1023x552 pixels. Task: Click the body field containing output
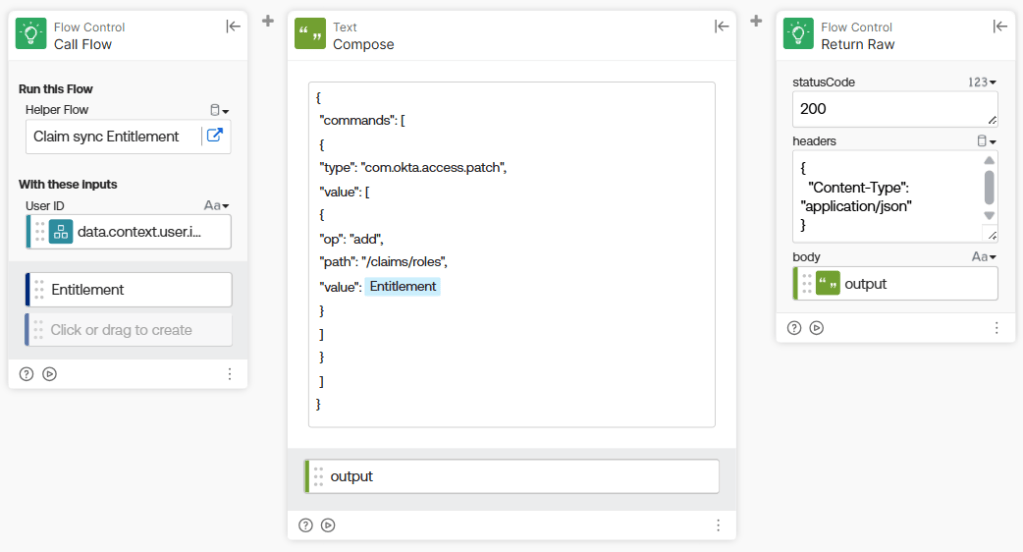(x=895, y=284)
